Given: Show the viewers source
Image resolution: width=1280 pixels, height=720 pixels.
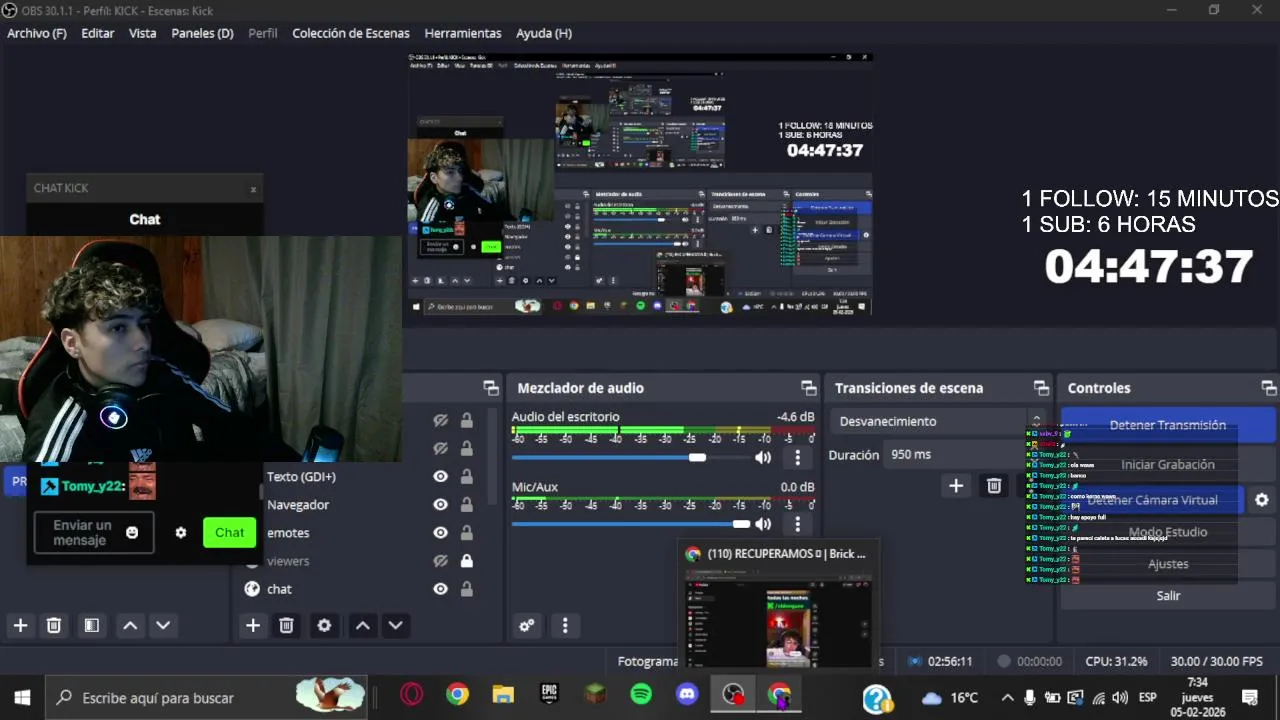Looking at the screenshot, I should (x=440, y=561).
